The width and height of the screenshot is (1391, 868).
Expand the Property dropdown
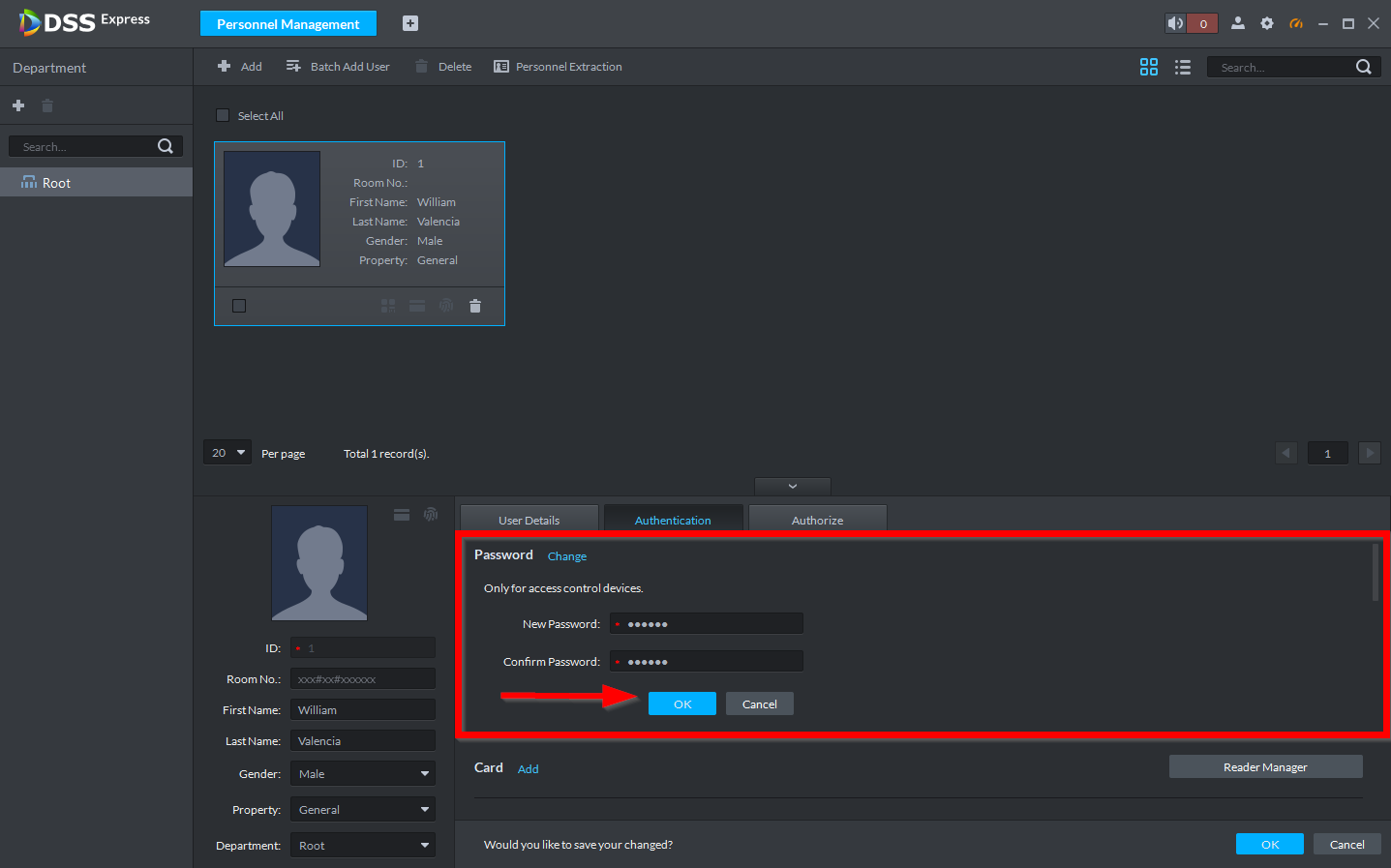pos(362,810)
